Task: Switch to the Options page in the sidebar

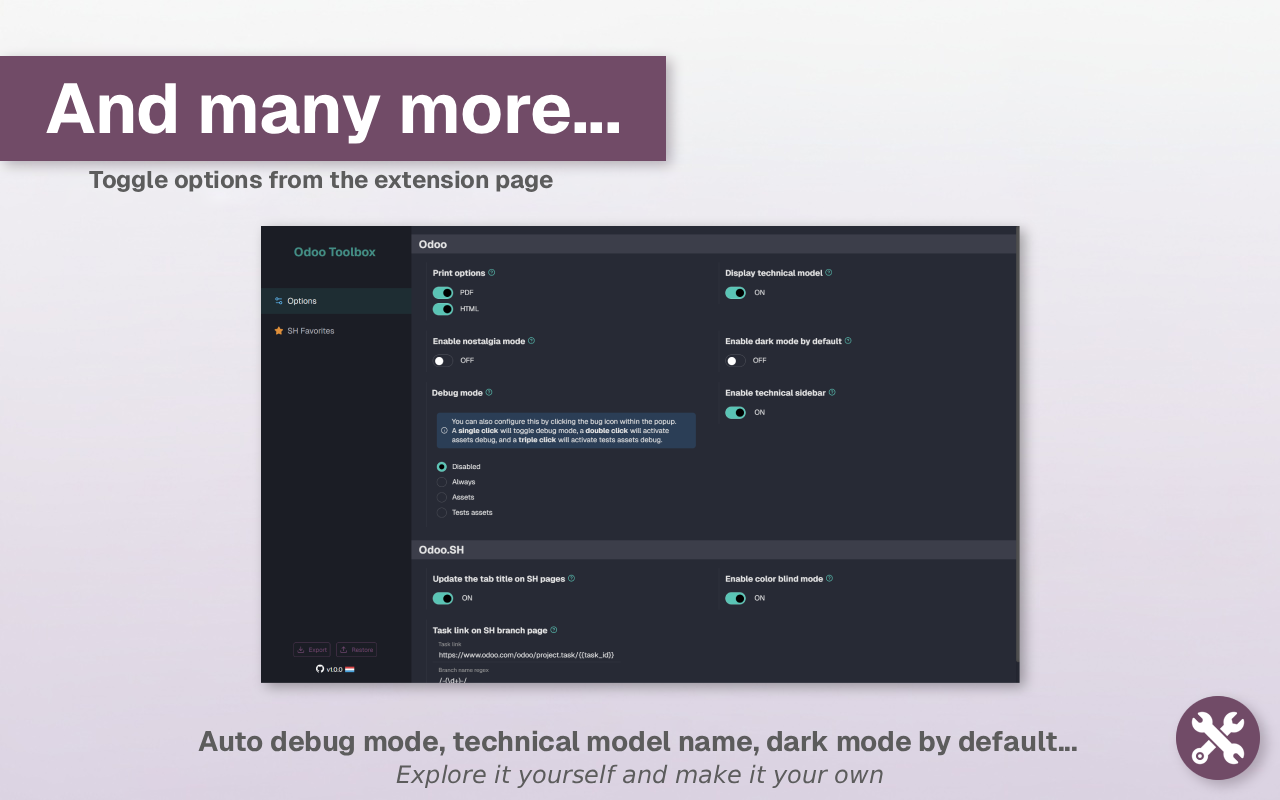Action: 299,300
